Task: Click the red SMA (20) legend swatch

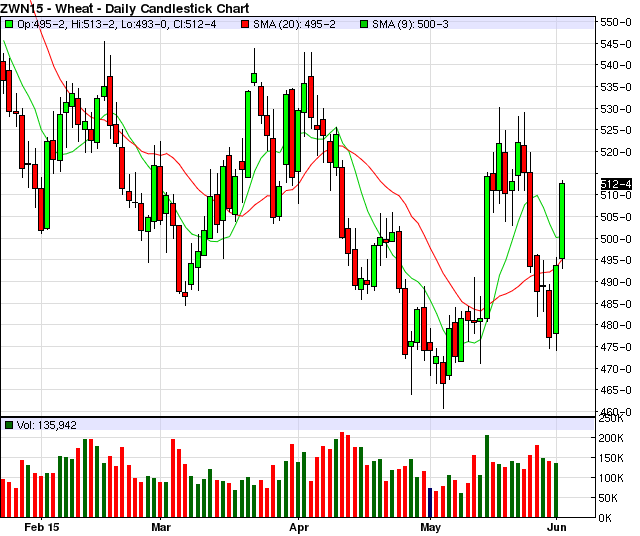Action: [x=244, y=24]
